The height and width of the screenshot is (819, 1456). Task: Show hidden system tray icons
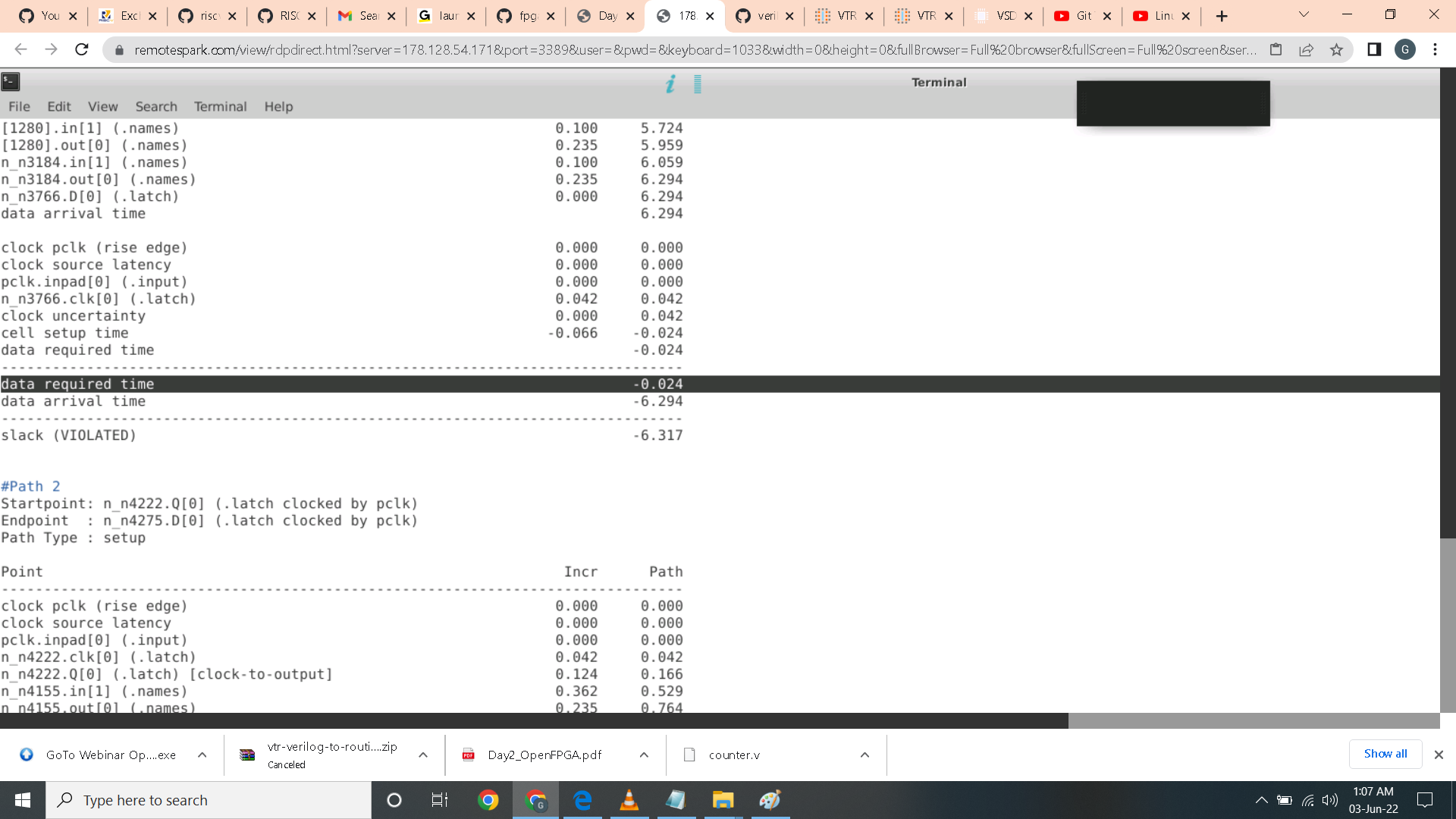tap(1261, 800)
